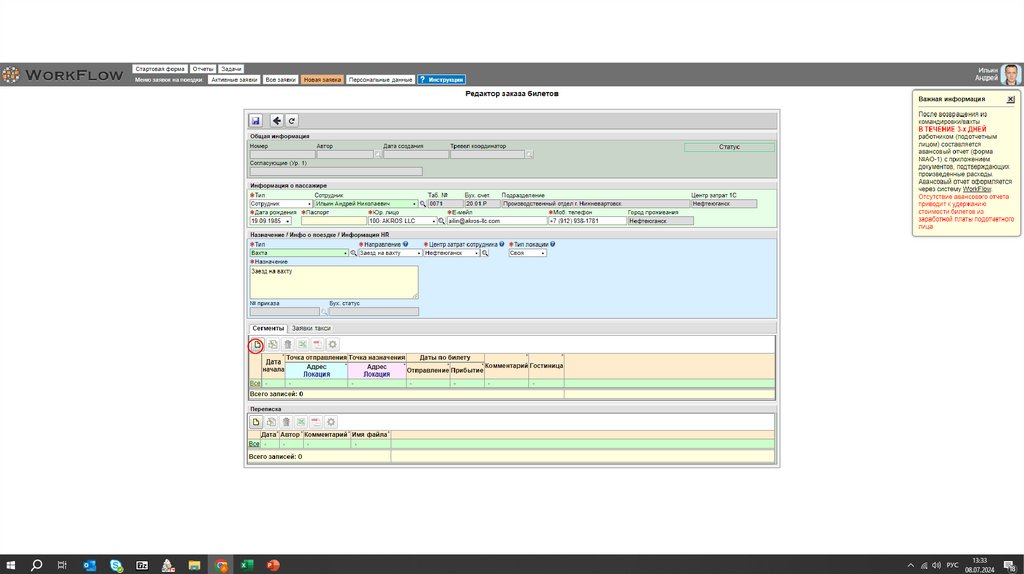Click new-record icon in Переписка section
1024x574 pixels.
click(256, 423)
